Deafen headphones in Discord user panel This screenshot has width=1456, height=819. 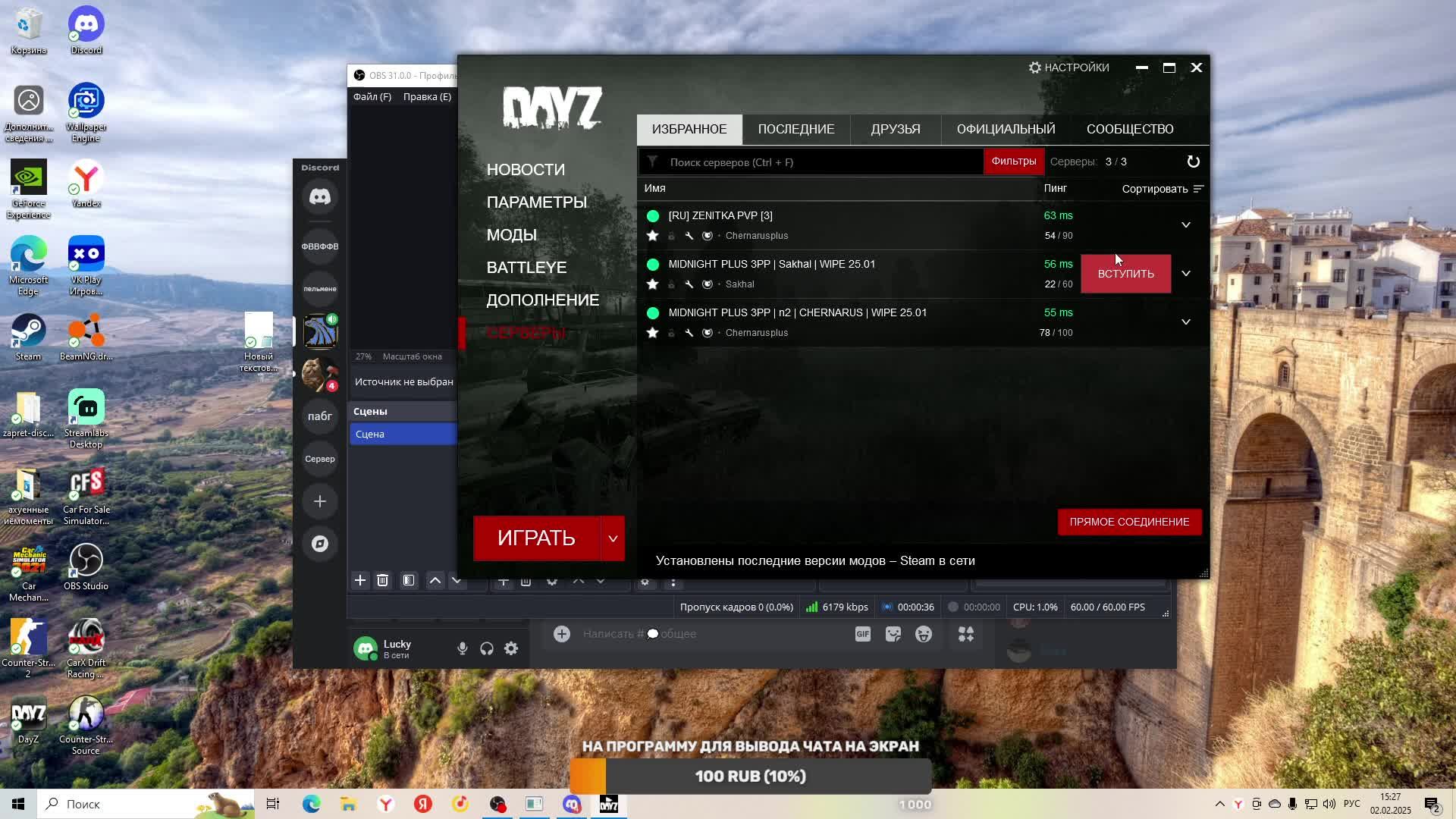coord(487,649)
